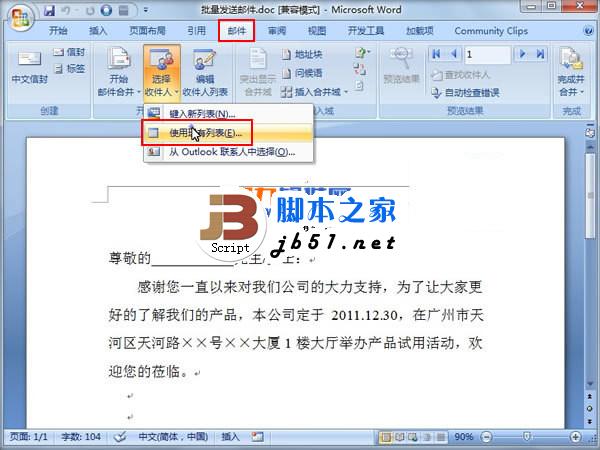The image size is (600, 450).
Task: Undo the last action in quick access toolbar
Action: point(66,10)
